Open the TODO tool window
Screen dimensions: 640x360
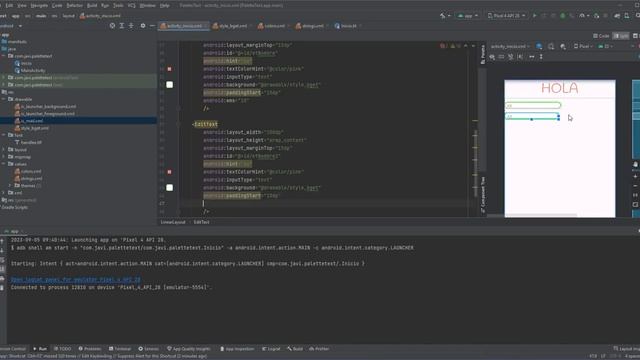pyautogui.click(x=62, y=349)
